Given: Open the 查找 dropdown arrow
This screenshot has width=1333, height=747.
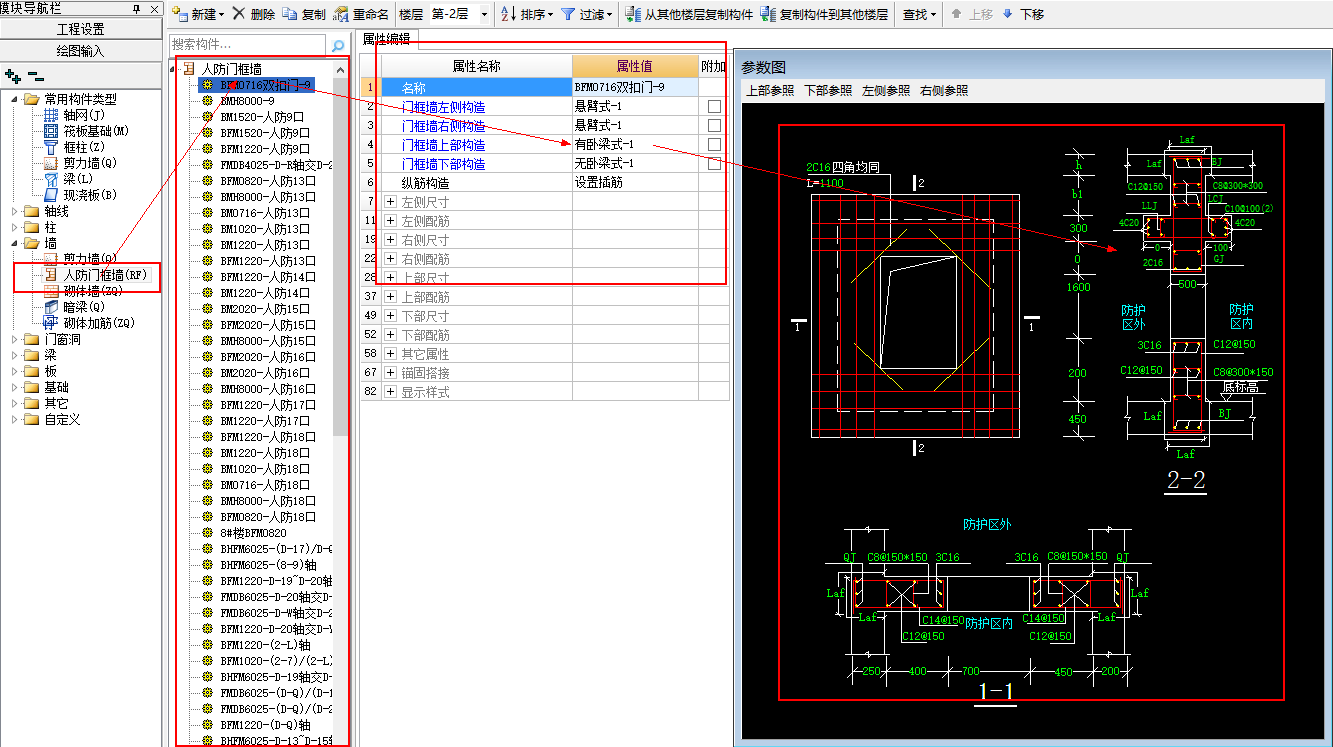Looking at the screenshot, I should point(934,15).
